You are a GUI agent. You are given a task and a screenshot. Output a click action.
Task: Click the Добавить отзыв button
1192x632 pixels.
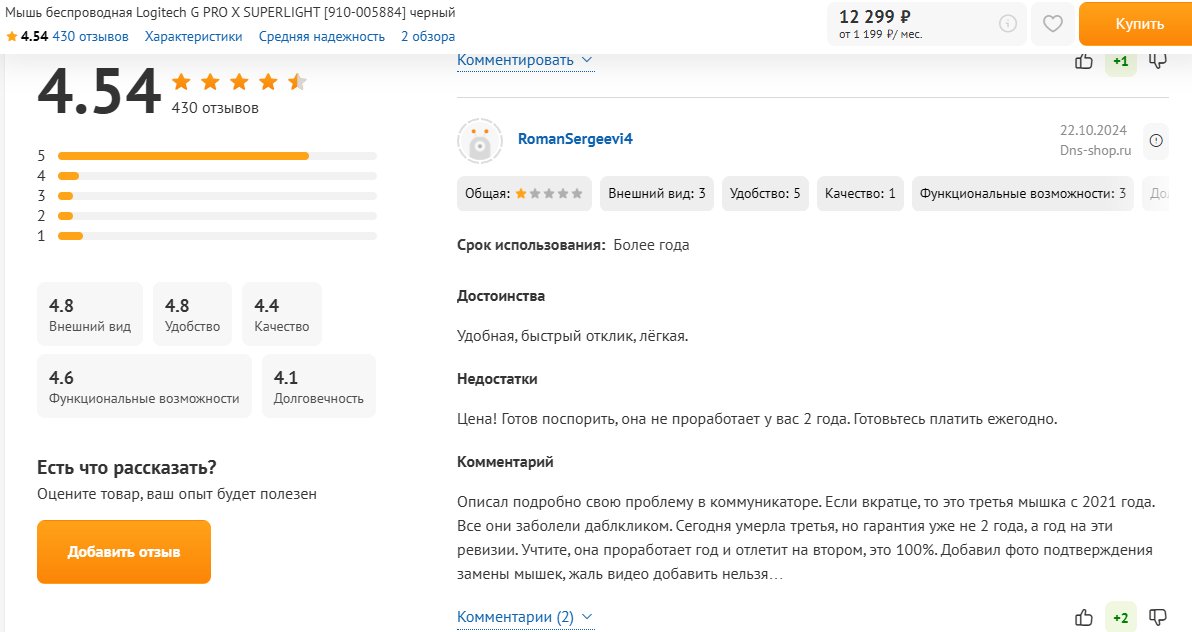[124, 552]
